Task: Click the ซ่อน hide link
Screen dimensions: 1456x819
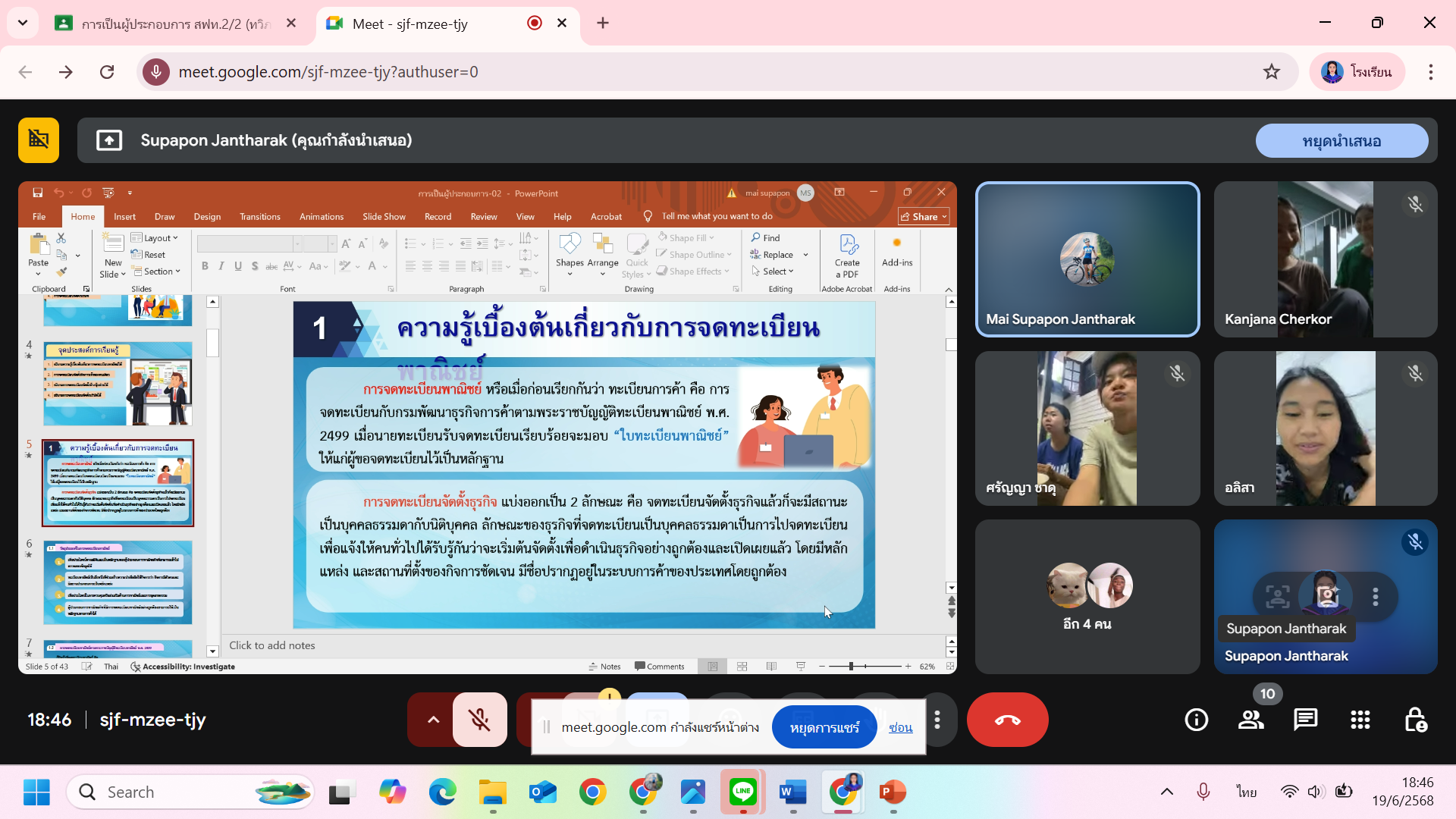Action: click(900, 727)
